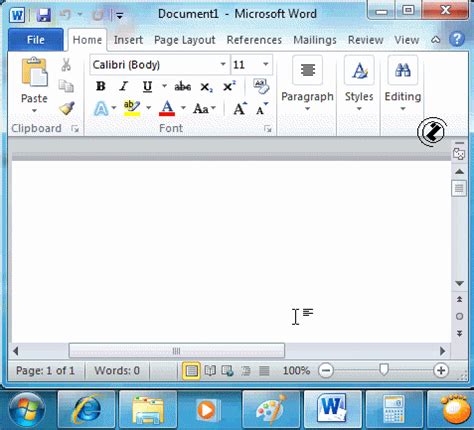Image resolution: width=474 pixels, height=430 pixels.
Task: Click the Save icon in Quick Access Toolbar
Action: (x=44, y=15)
